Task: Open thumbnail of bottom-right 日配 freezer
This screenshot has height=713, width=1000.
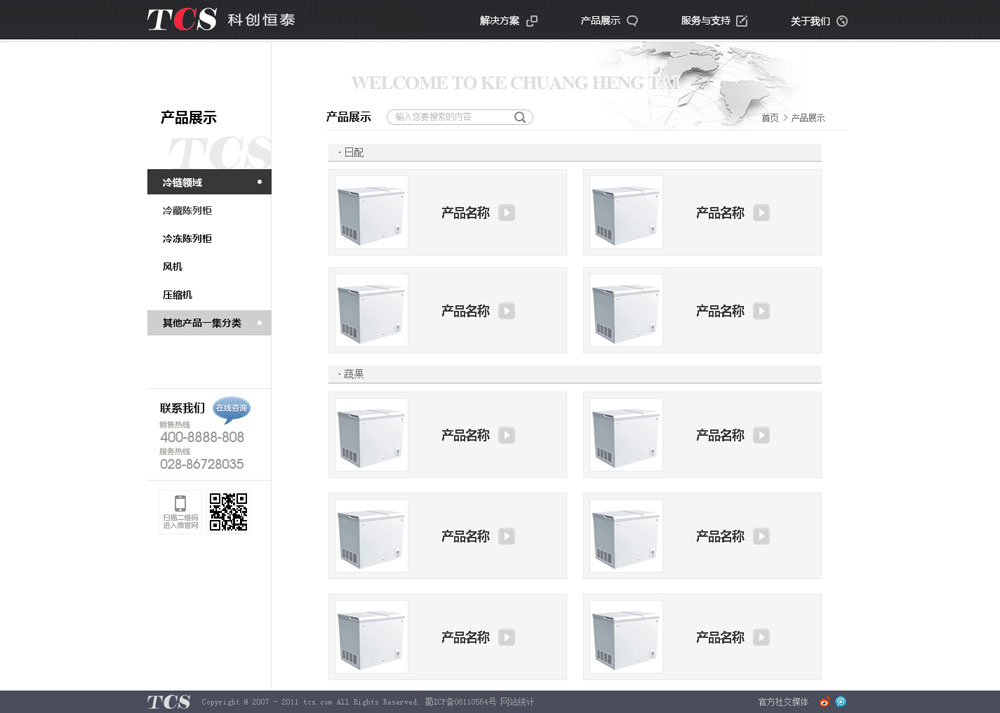Action: (626, 311)
